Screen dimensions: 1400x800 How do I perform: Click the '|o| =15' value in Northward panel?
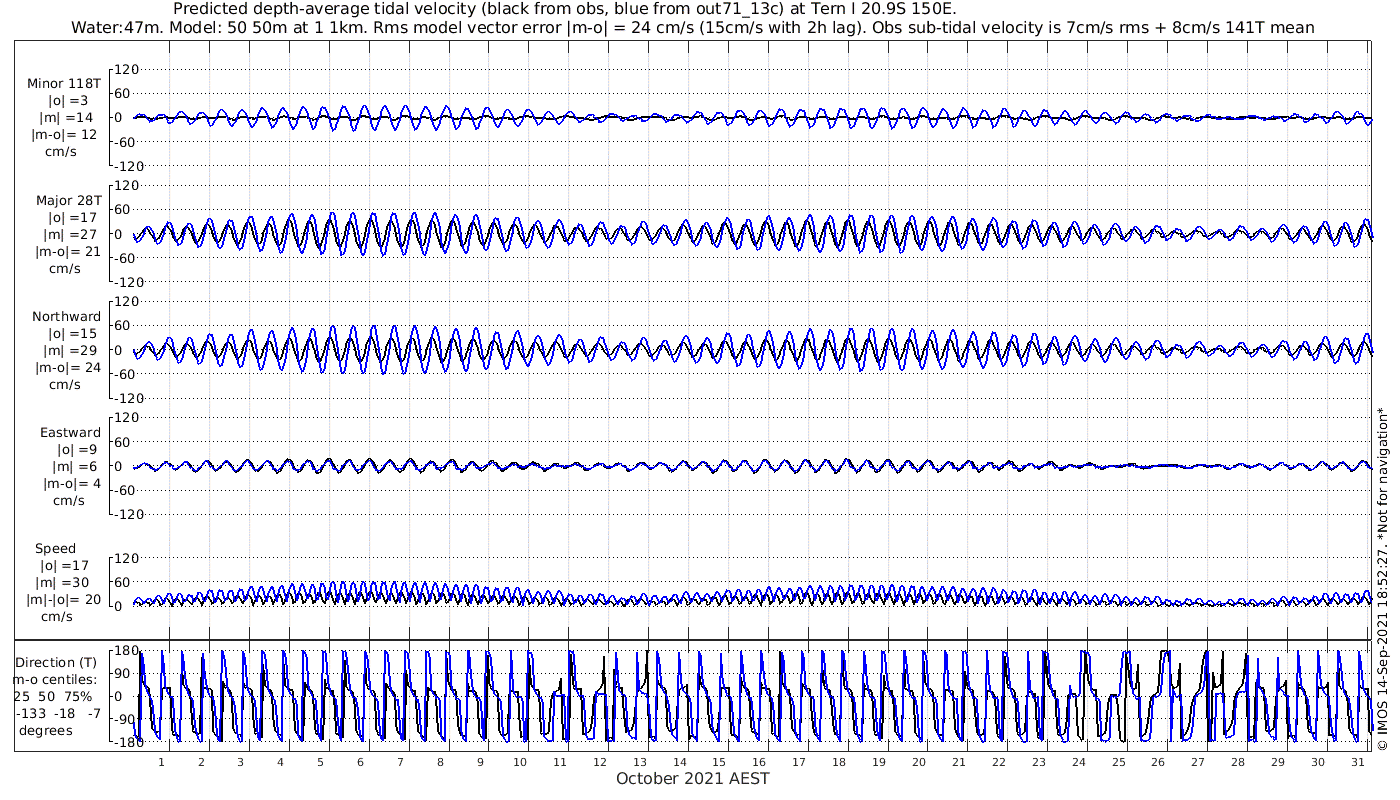coord(72,334)
